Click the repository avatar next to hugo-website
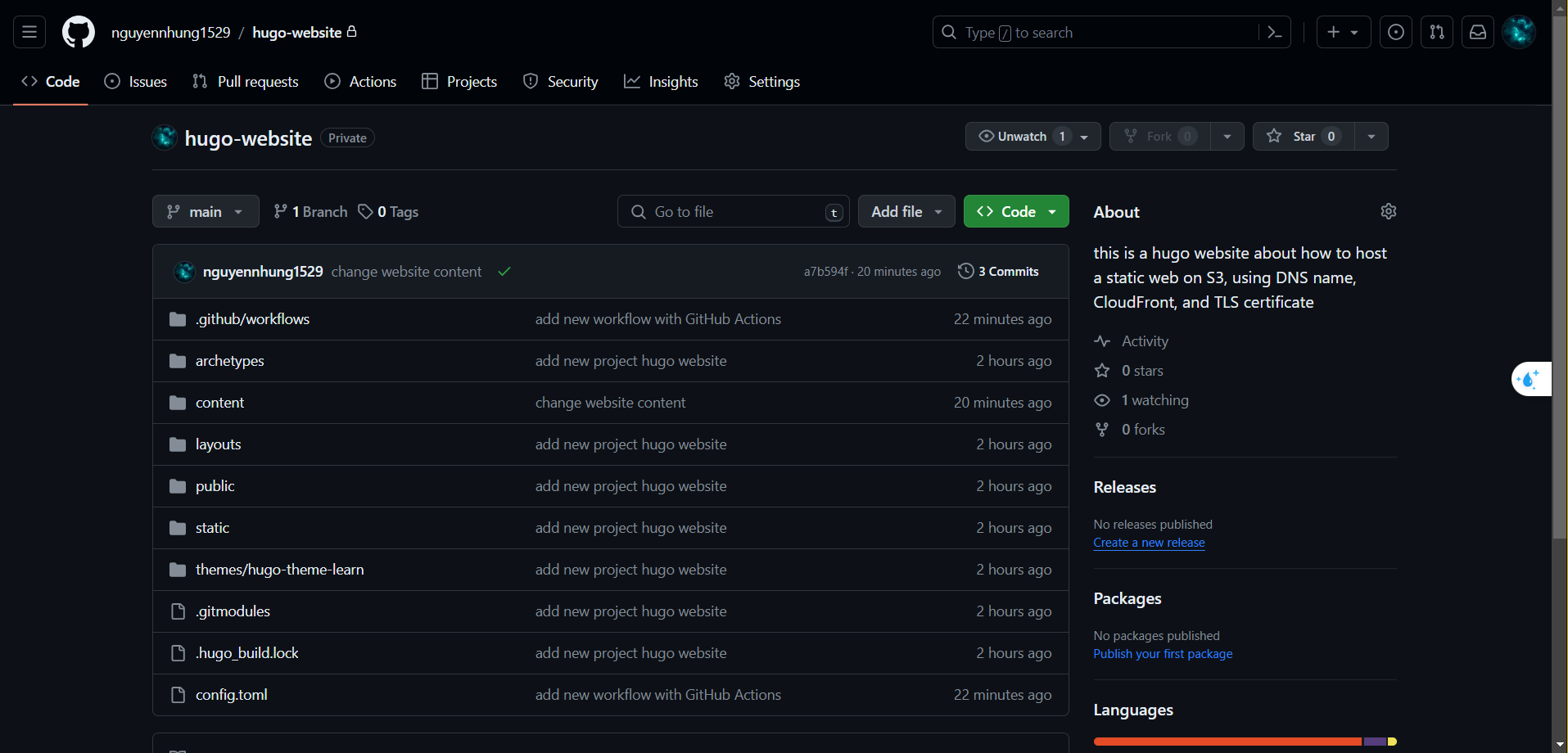The height and width of the screenshot is (753, 1568). click(x=165, y=138)
